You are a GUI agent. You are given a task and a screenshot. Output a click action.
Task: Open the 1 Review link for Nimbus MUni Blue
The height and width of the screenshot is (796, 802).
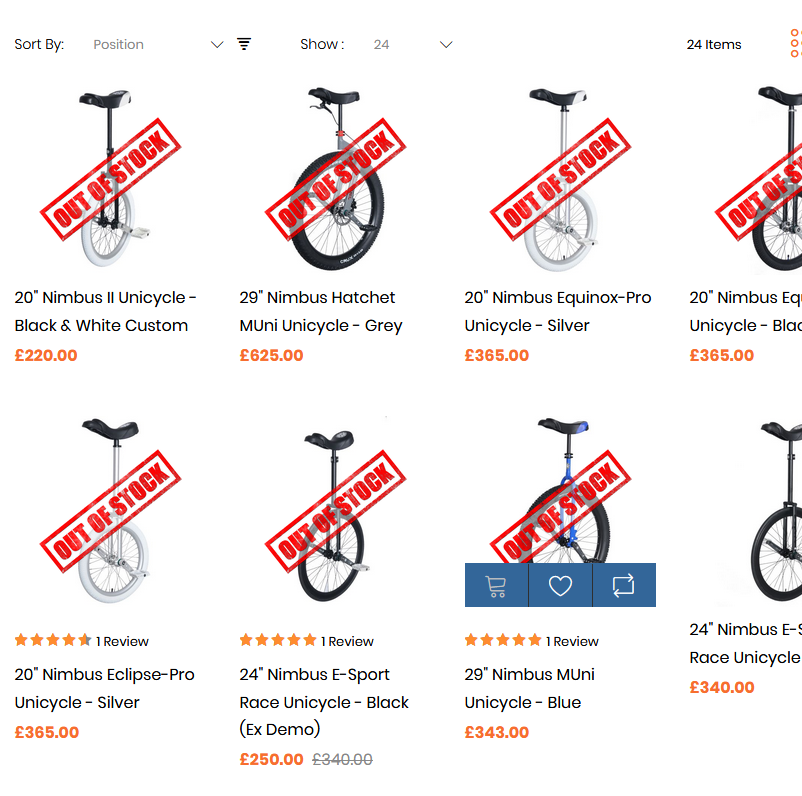[573, 641]
